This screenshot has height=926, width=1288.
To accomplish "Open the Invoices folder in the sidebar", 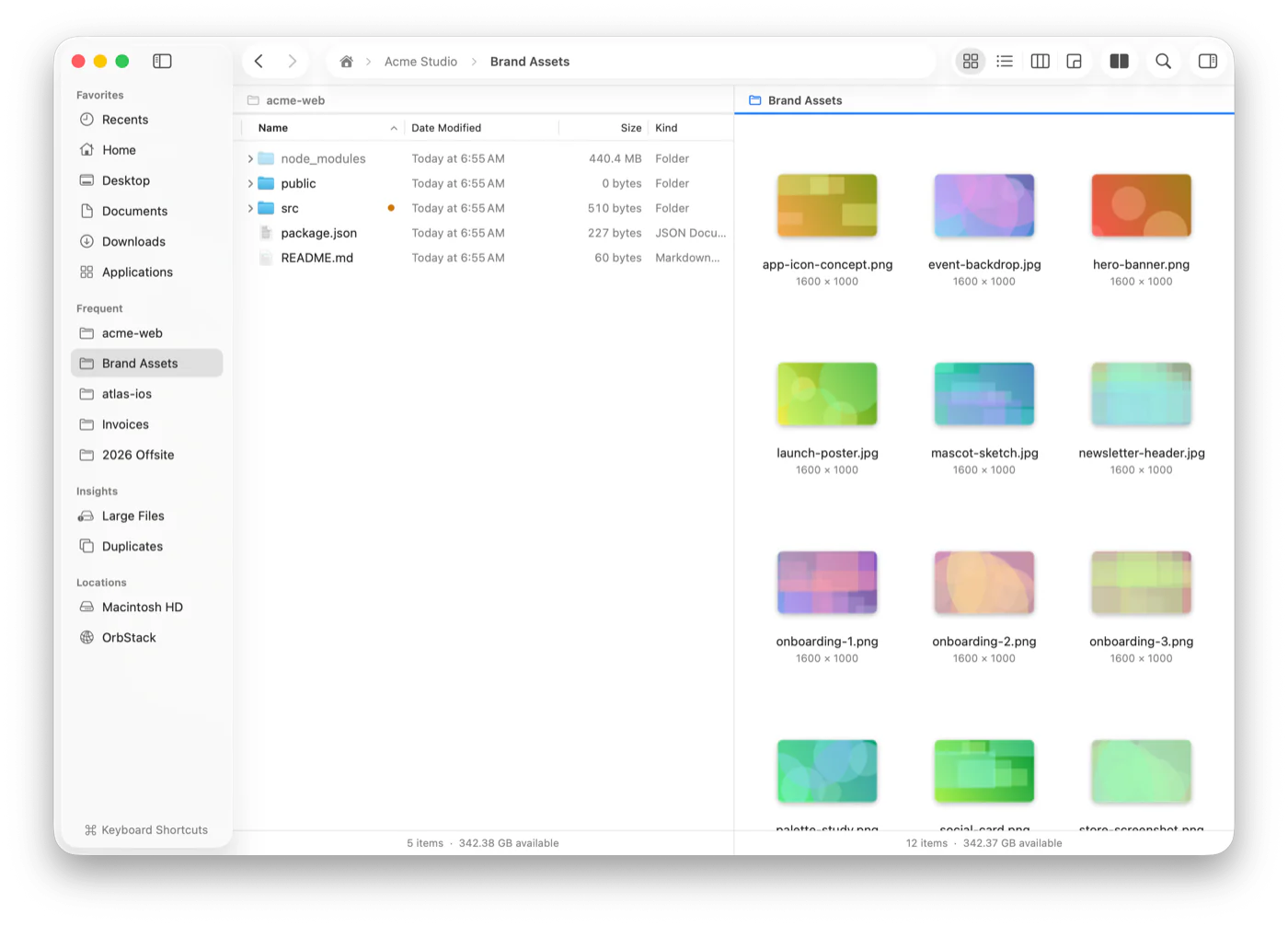I will (146, 424).
